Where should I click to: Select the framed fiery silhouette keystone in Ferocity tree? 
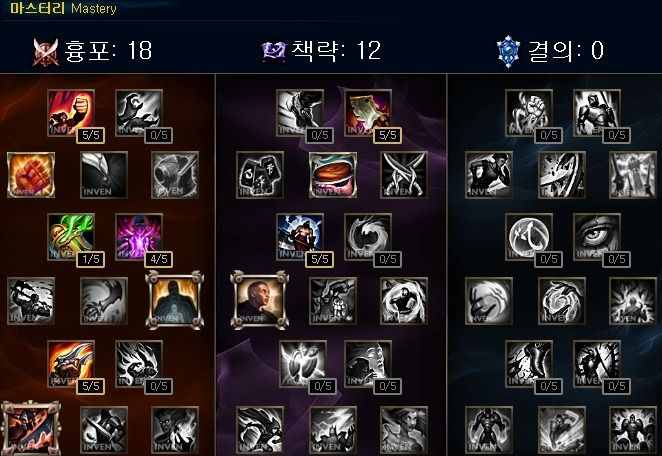pos(175,300)
